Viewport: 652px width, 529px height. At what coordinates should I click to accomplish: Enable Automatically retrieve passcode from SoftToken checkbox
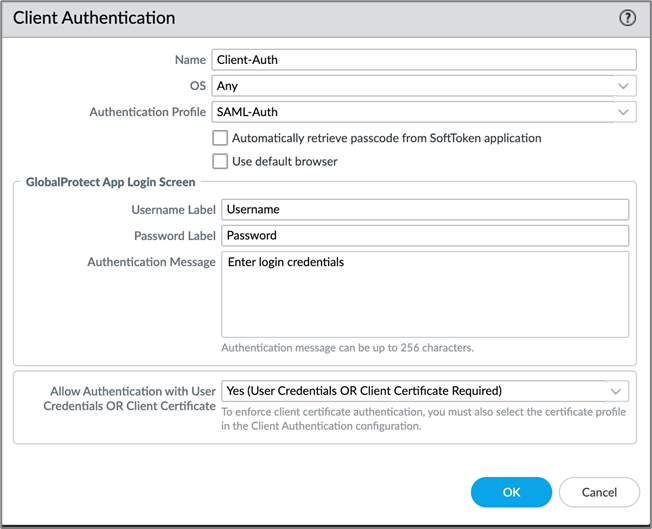click(221, 138)
